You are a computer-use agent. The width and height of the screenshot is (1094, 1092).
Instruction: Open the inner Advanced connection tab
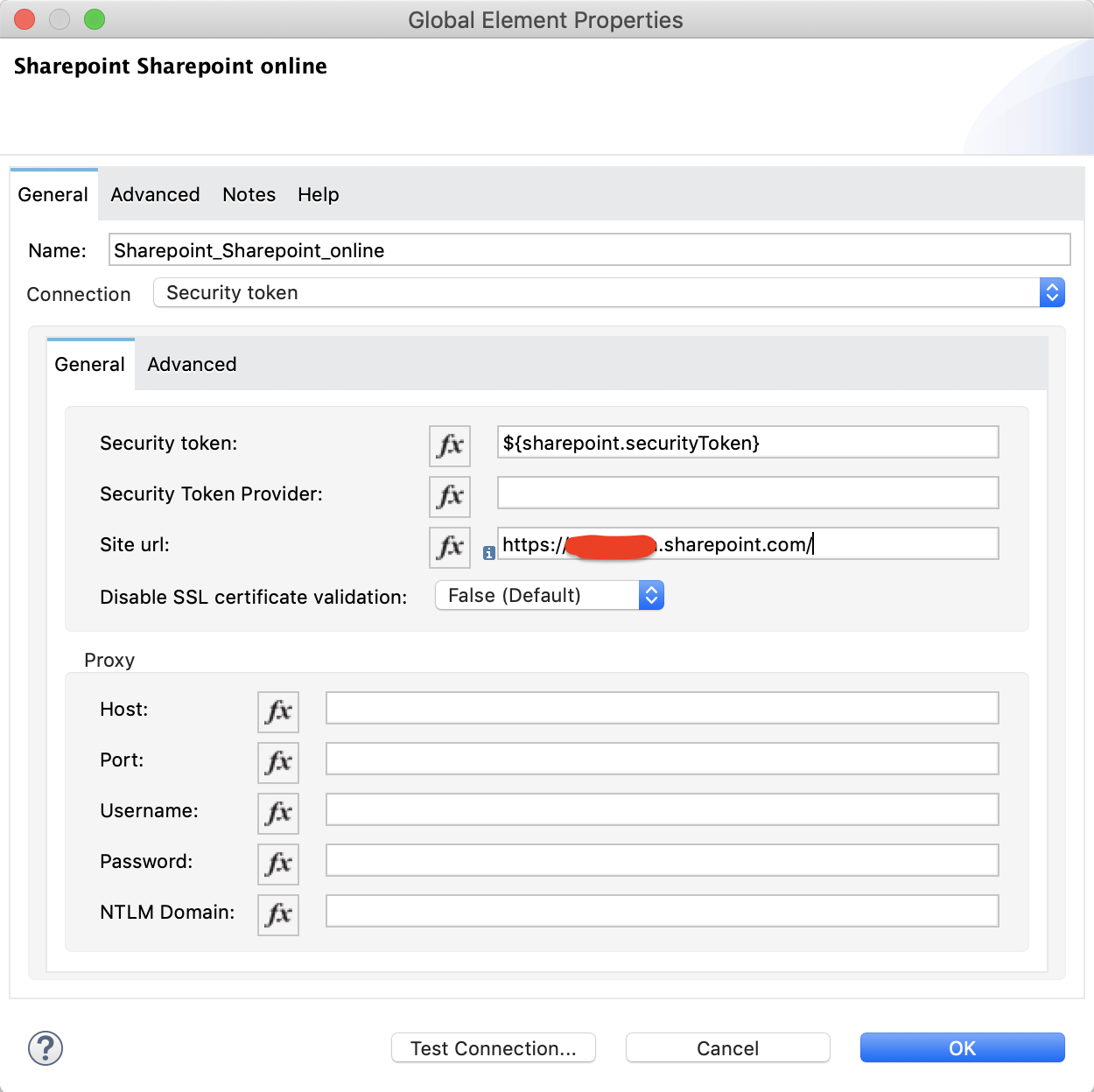tap(191, 364)
